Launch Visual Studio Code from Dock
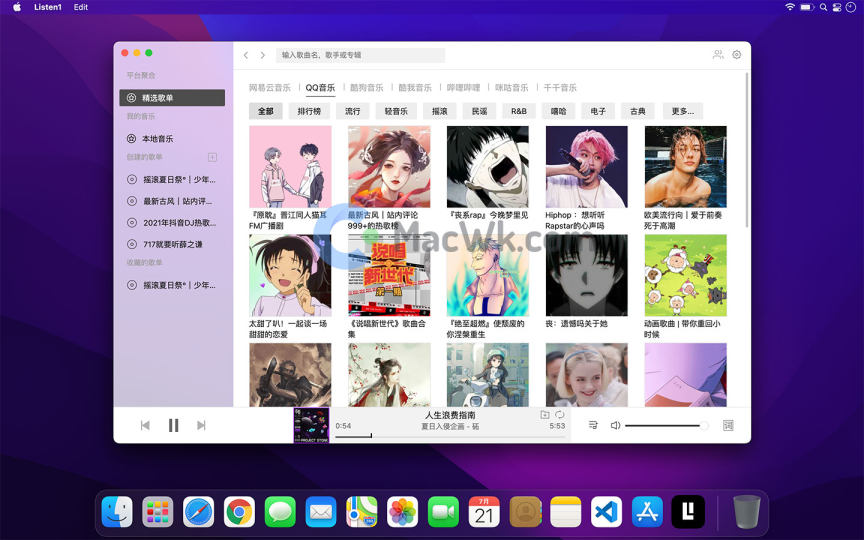 [x=606, y=512]
